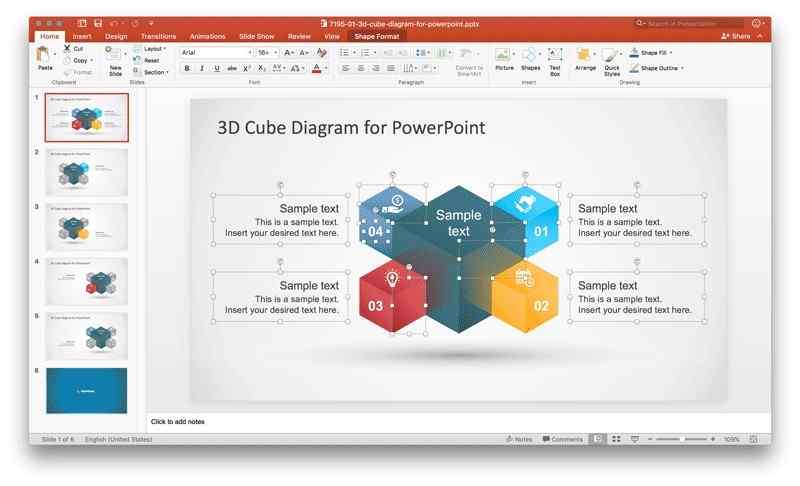Select slide 2 thumbnail
Image resolution: width=800 pixels, height=486 pixels.
pos(87,172)
